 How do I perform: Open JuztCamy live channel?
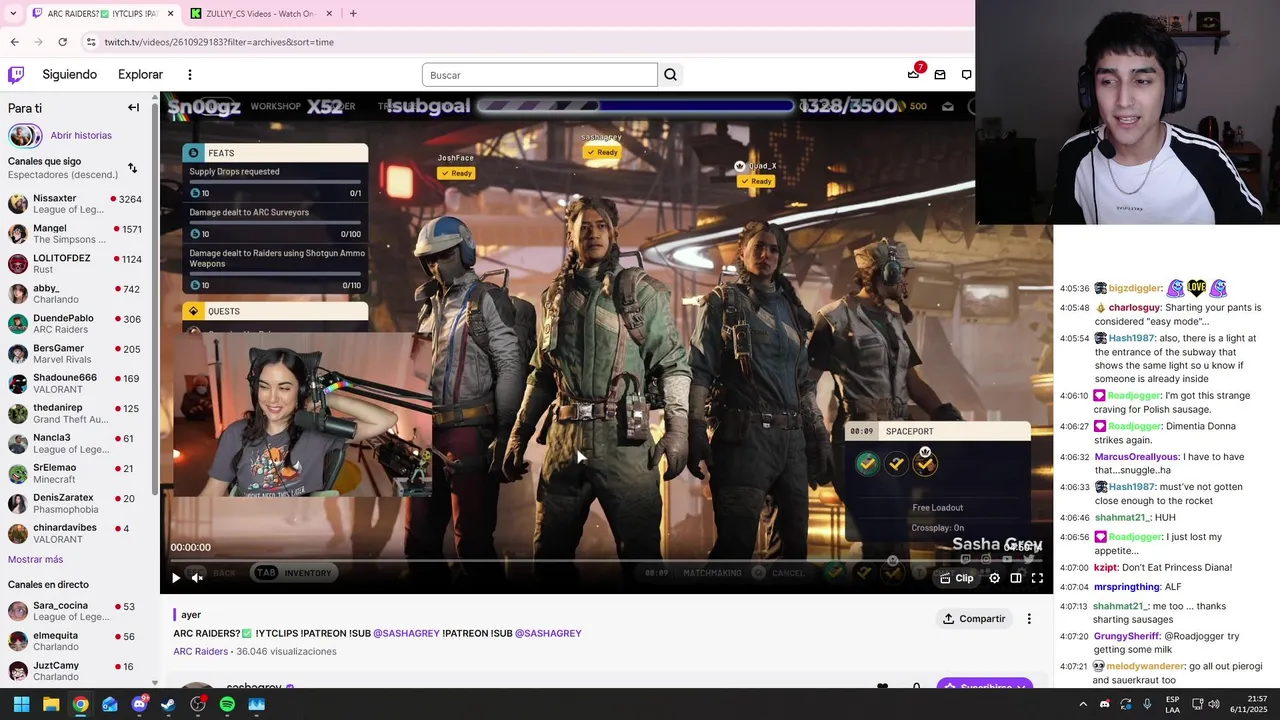point(75,671)
